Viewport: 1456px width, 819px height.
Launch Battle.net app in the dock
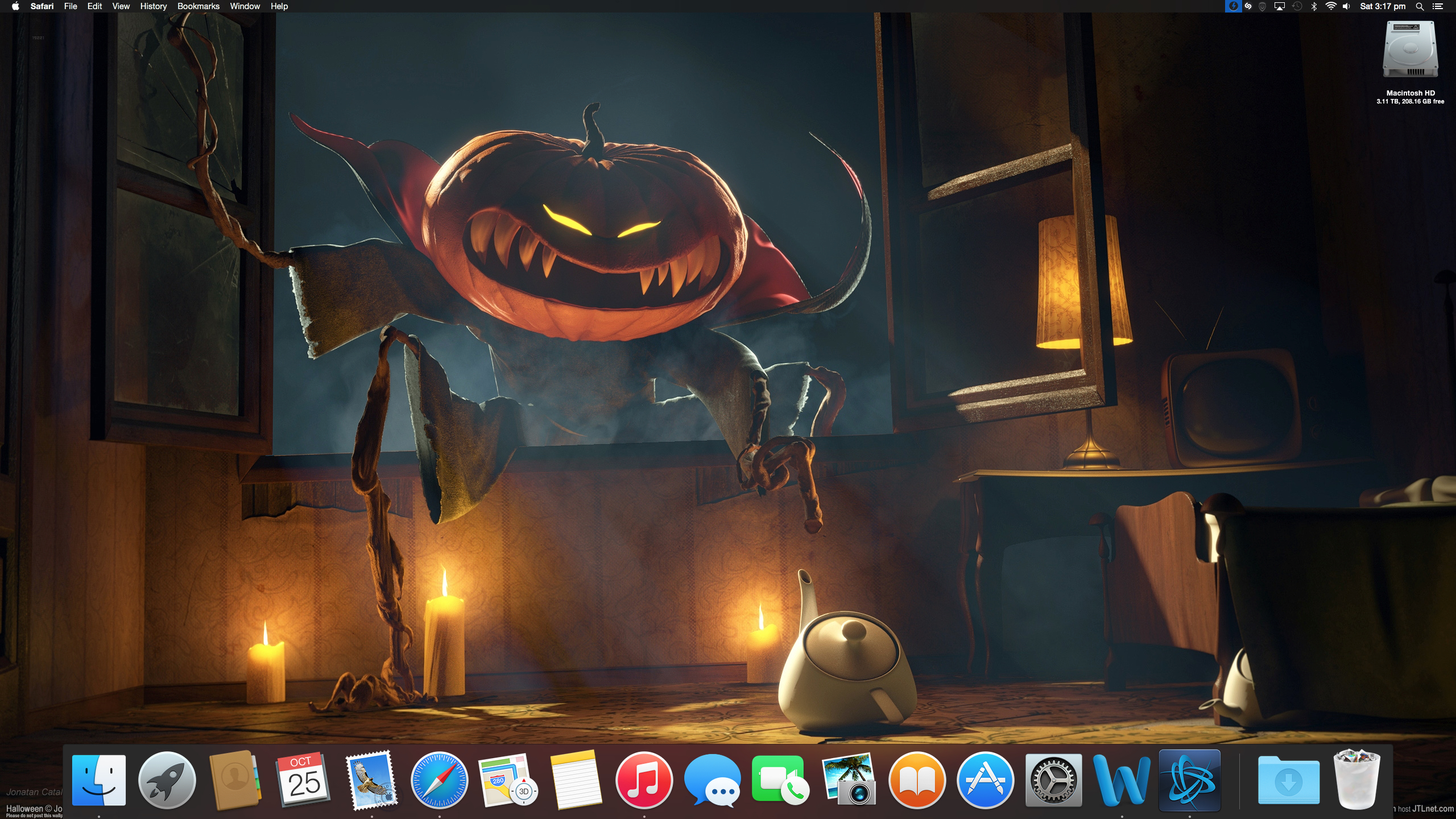[1189, 780]
